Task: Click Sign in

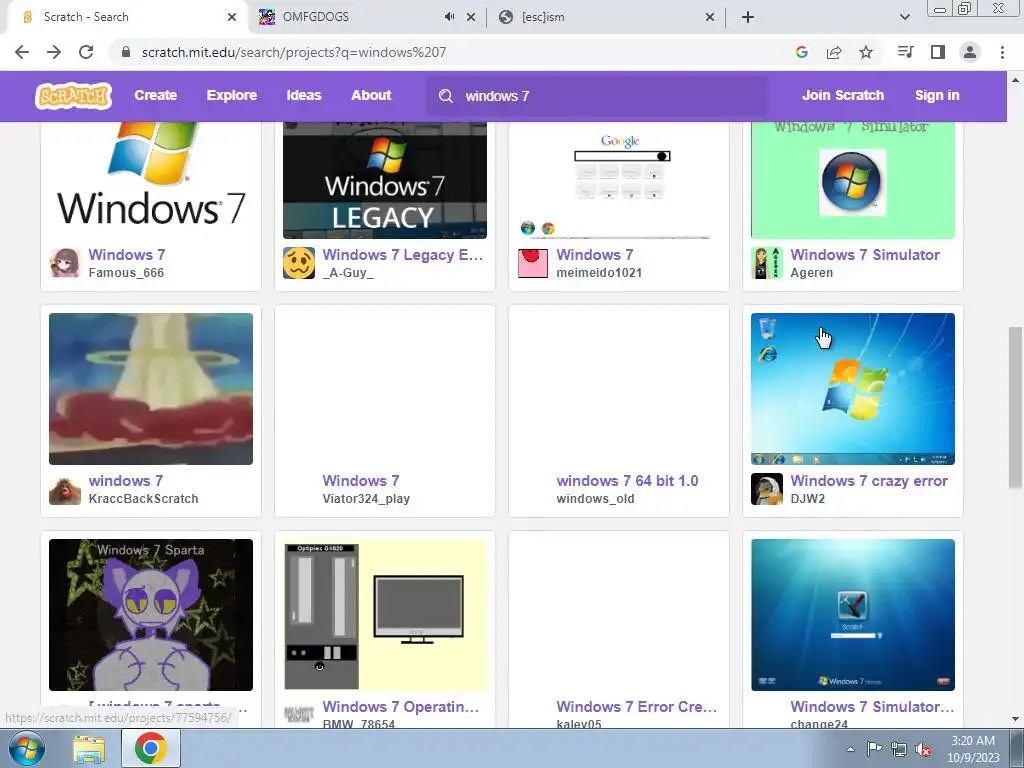Action: point(937,95)
